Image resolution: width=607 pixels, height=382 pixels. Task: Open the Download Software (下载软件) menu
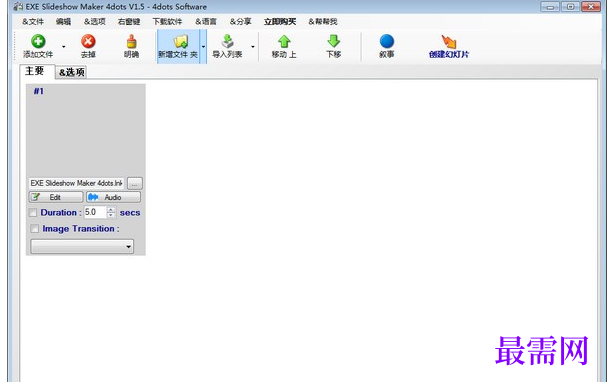click(167, 22)
